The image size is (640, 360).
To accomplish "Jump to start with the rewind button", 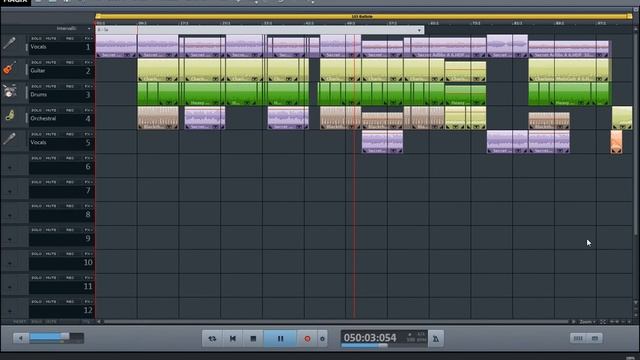I will point(233,338).
